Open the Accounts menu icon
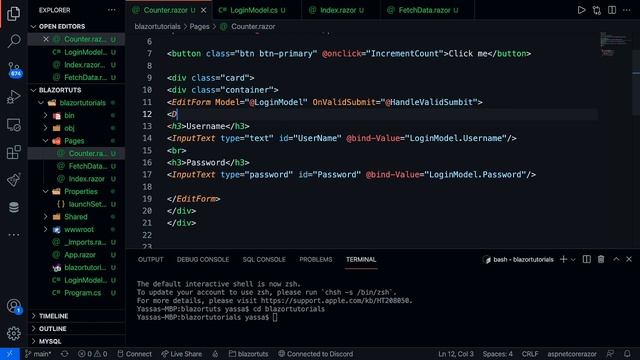Viewport: 640px width, 360px height. point(14,306)
